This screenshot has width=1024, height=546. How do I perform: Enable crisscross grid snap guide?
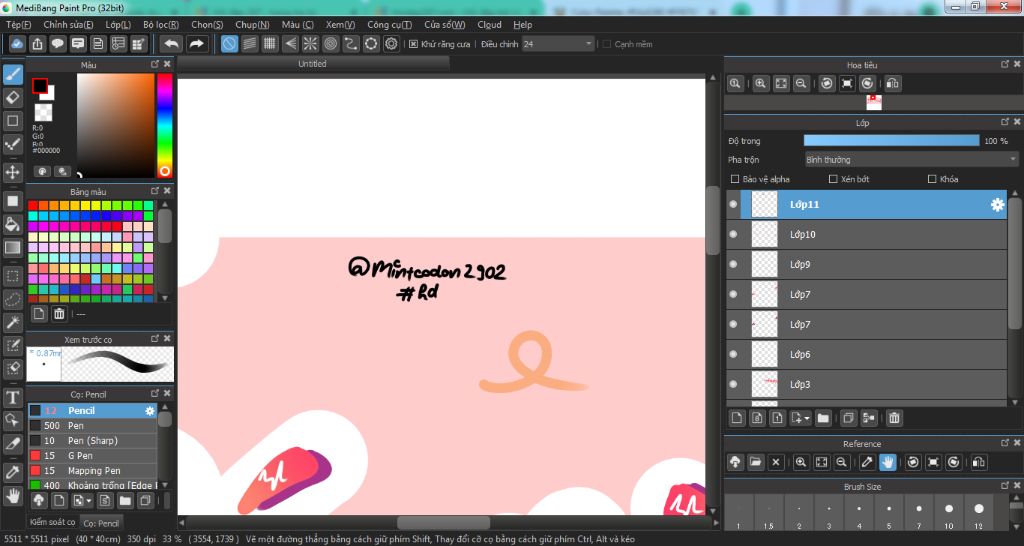point(270,44)
